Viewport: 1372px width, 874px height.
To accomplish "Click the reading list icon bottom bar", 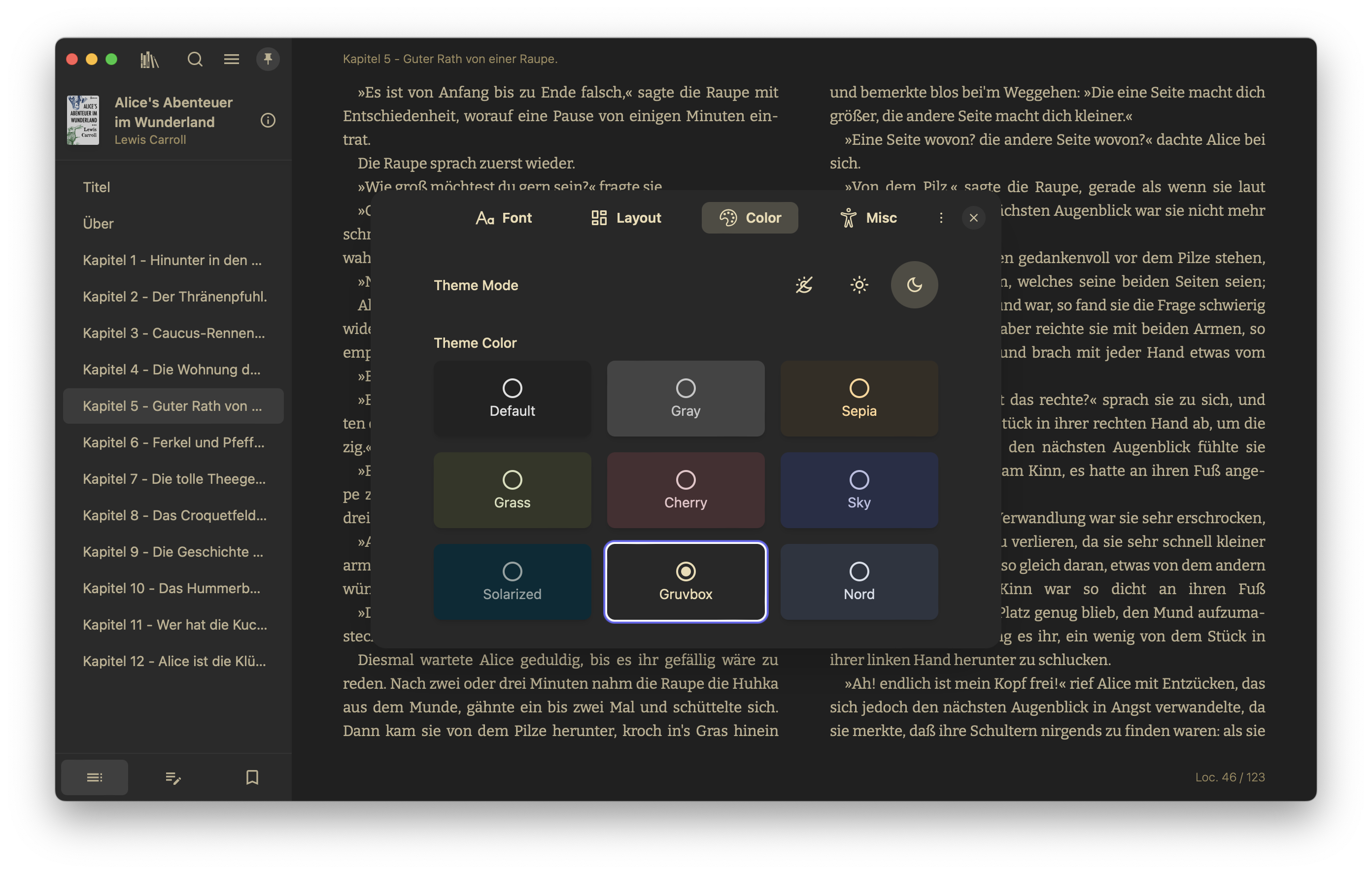I will [95, 775].
